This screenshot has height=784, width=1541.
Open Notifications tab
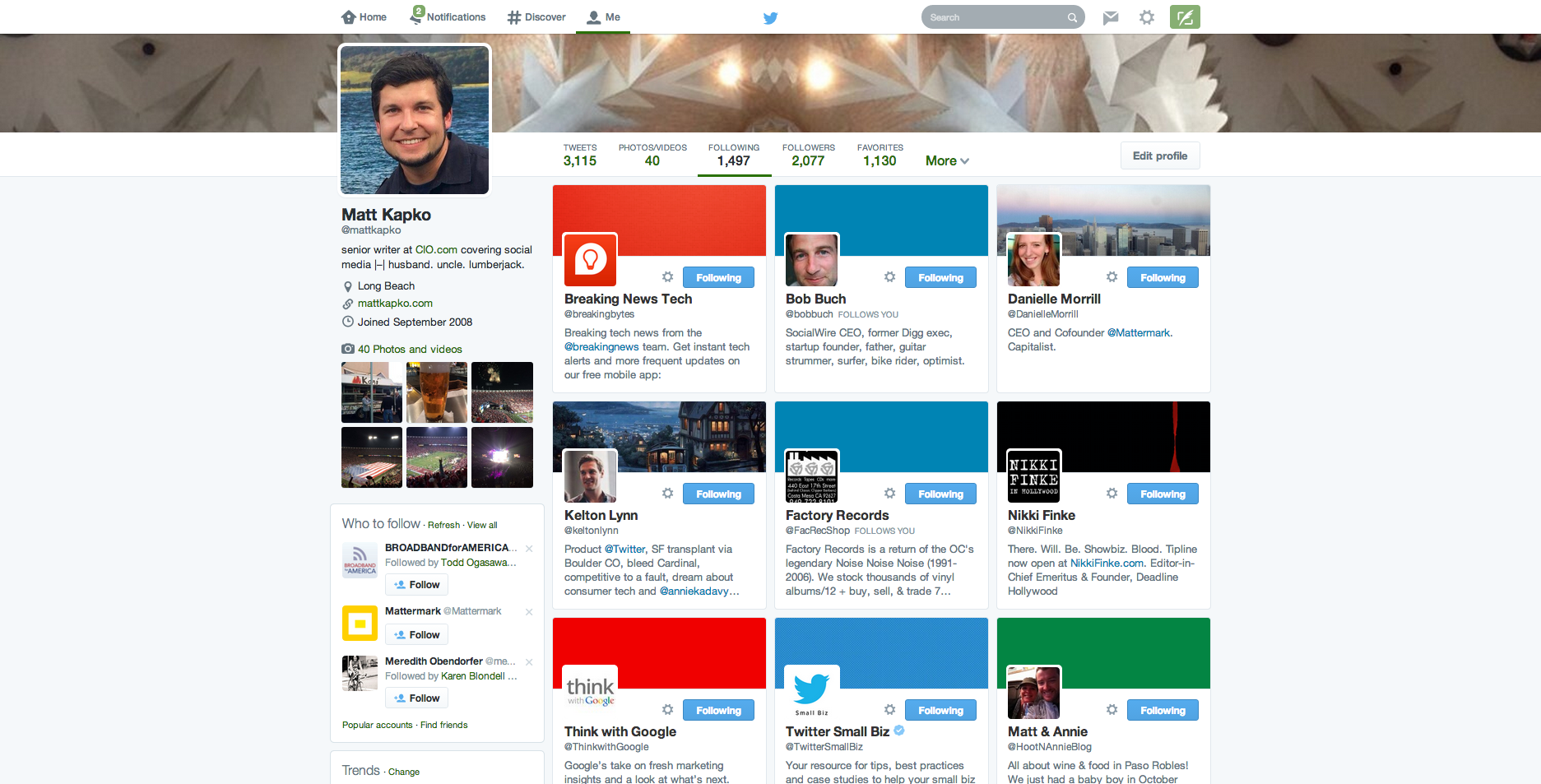(x=448, y=16)
